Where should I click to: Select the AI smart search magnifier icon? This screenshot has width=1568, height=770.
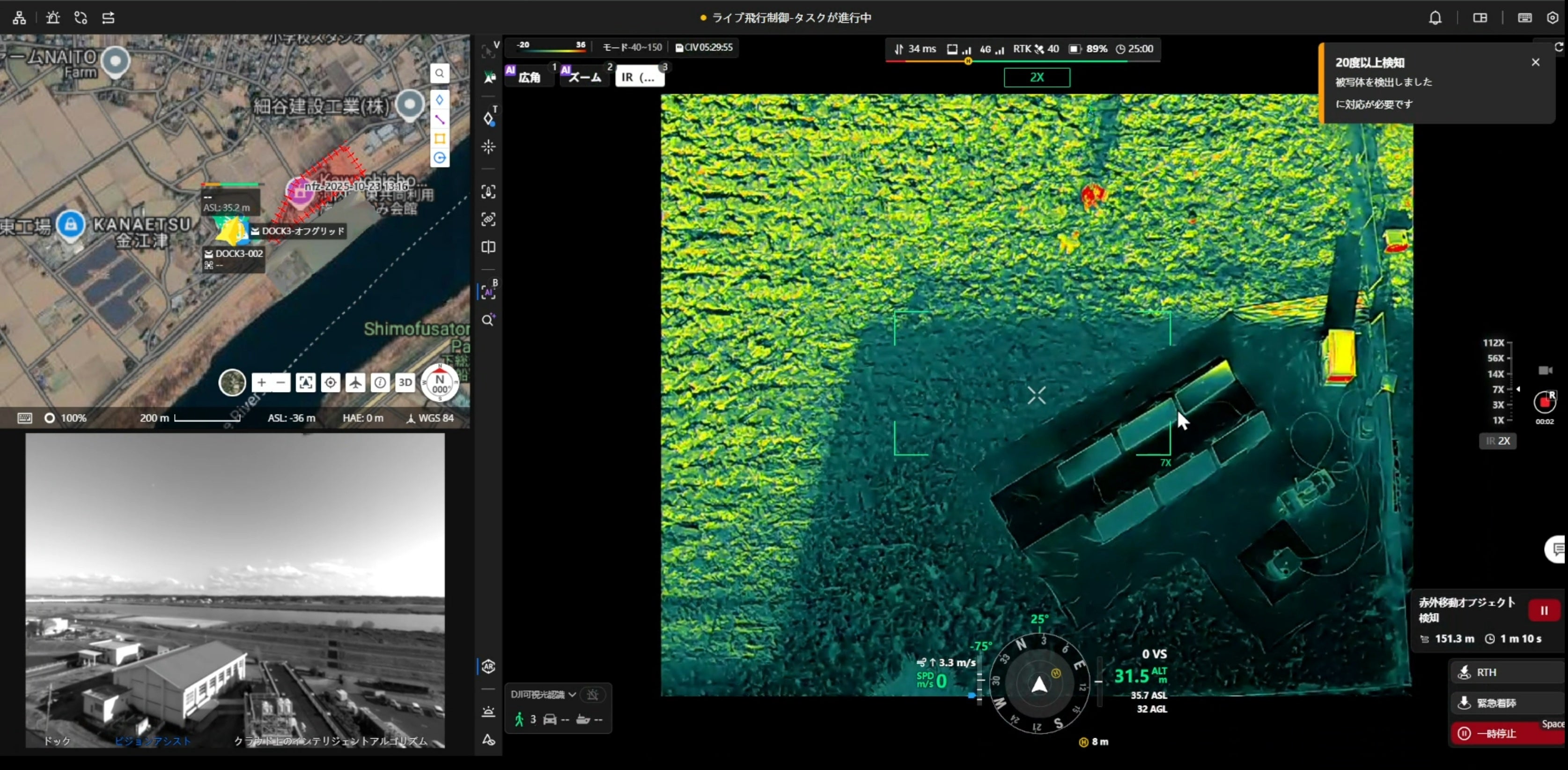pos(488,320)
